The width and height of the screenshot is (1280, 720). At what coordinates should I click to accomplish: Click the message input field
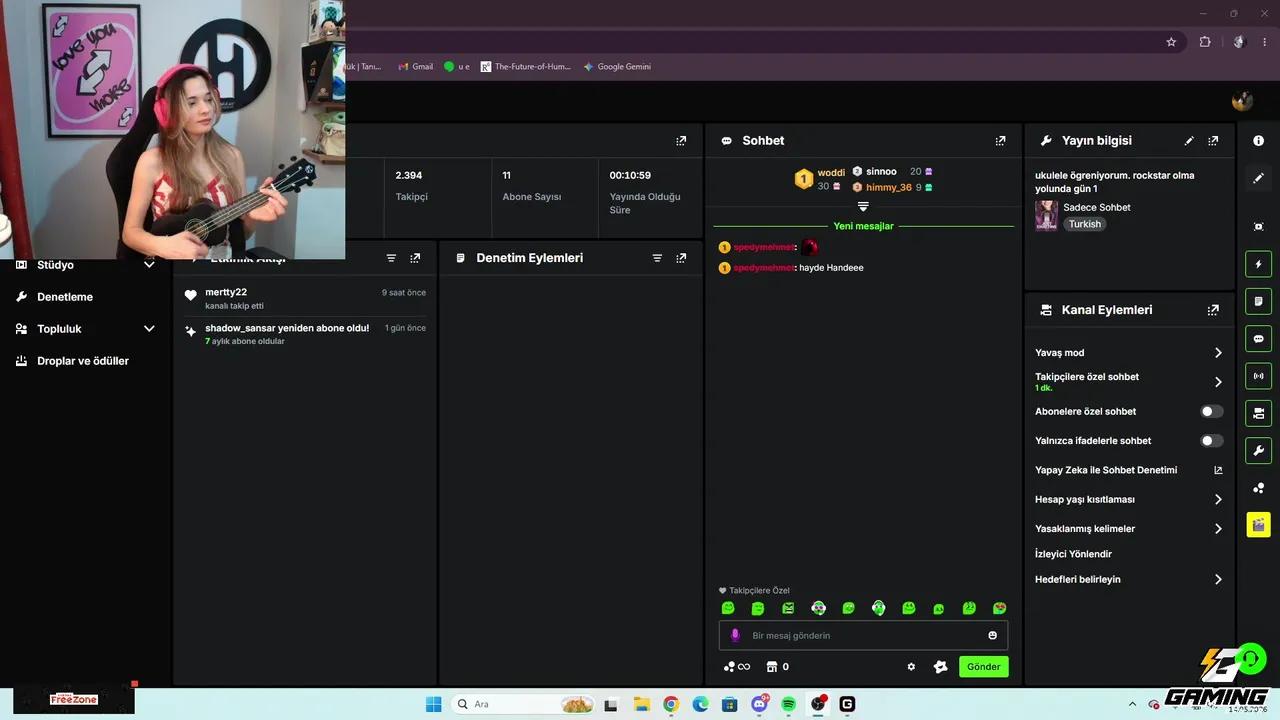[x=863, y=635]
